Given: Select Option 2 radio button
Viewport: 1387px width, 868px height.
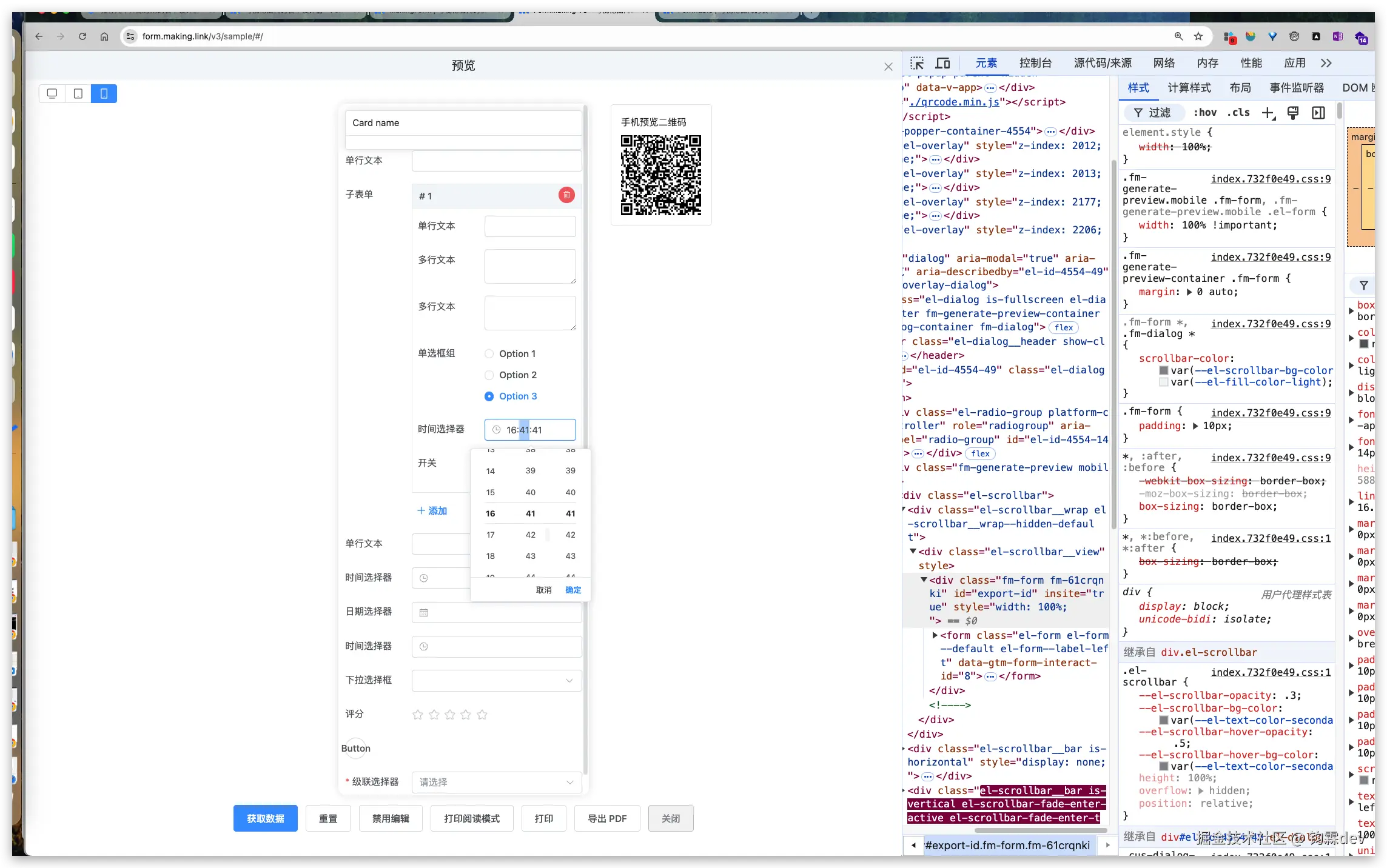Looking at the screenshot, I should 489,375.
